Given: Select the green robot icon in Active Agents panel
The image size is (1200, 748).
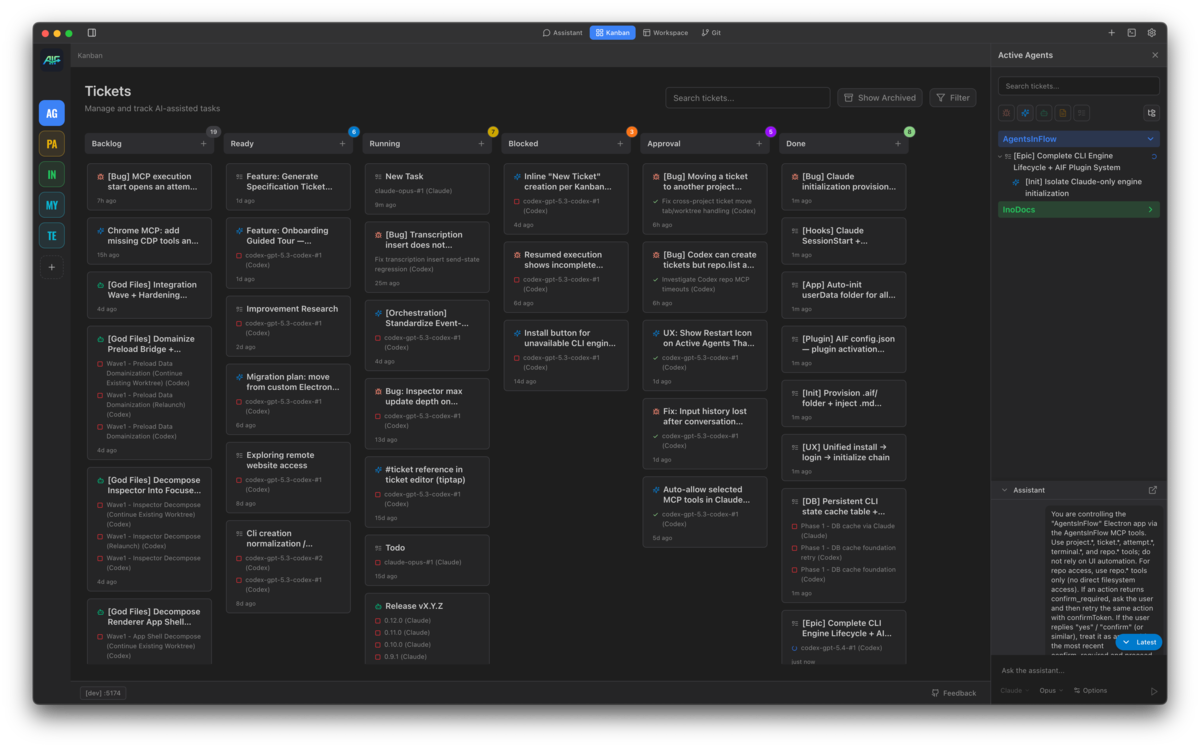Looking at the screenshot, I should point(1044,113).
